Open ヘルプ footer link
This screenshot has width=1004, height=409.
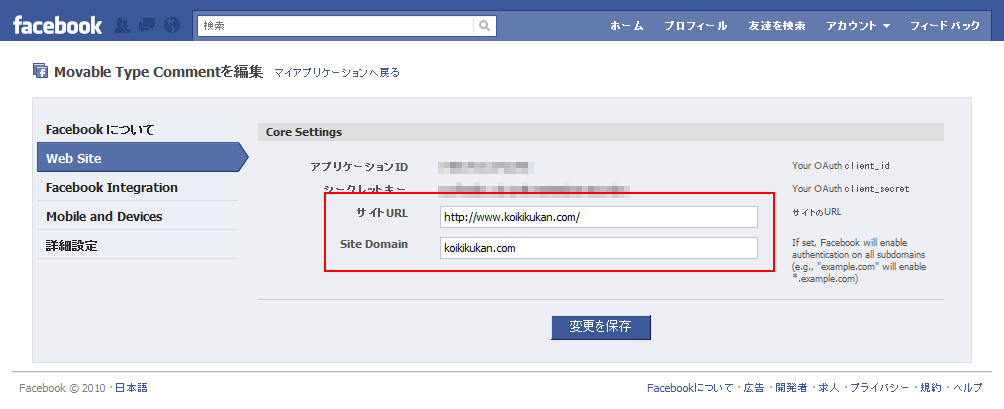click(967, 388)
